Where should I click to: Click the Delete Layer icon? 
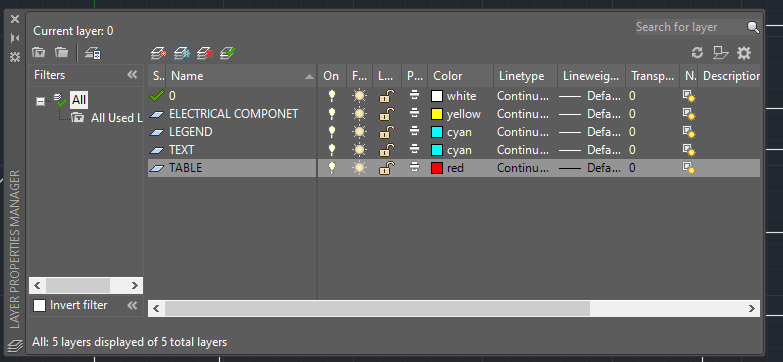(205, 53)
